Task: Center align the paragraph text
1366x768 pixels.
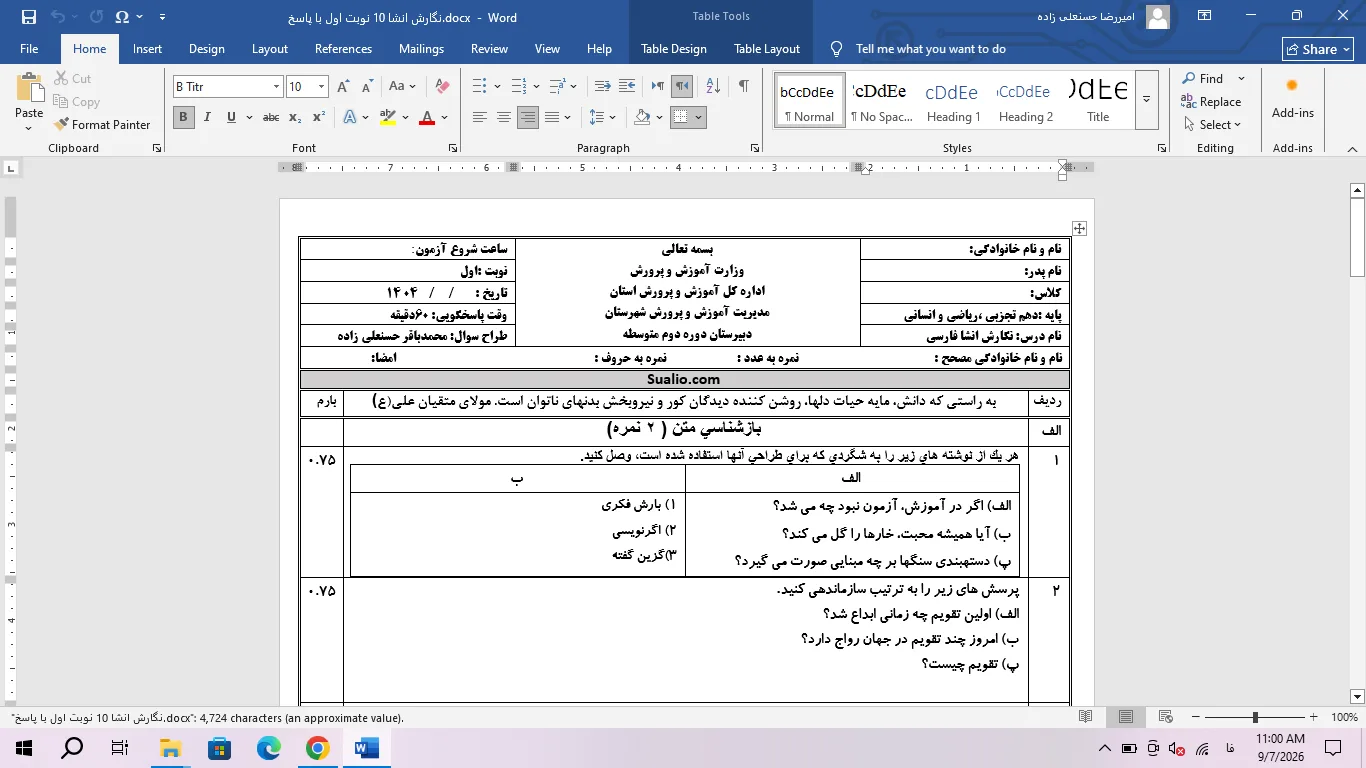Action: click(503, 117)
